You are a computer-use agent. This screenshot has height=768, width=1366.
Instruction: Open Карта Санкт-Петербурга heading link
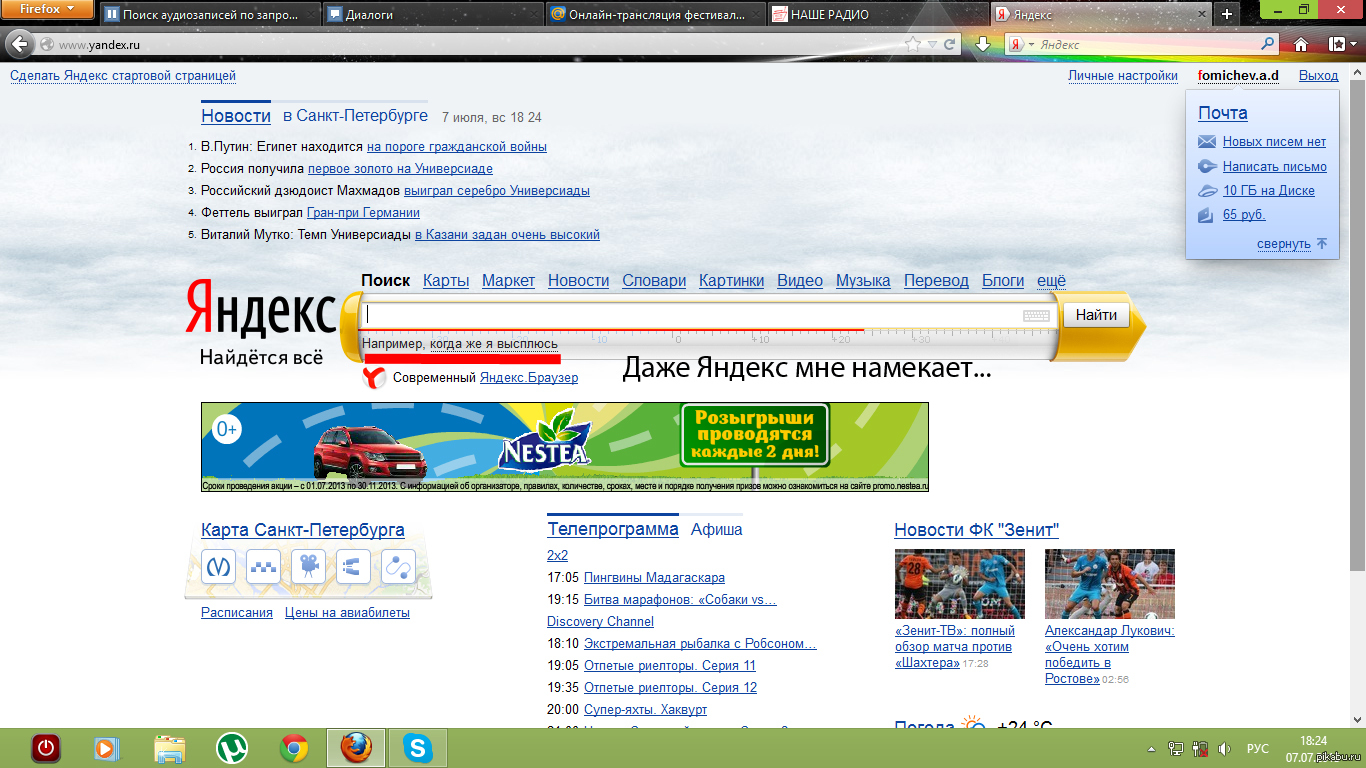[303, 530]
